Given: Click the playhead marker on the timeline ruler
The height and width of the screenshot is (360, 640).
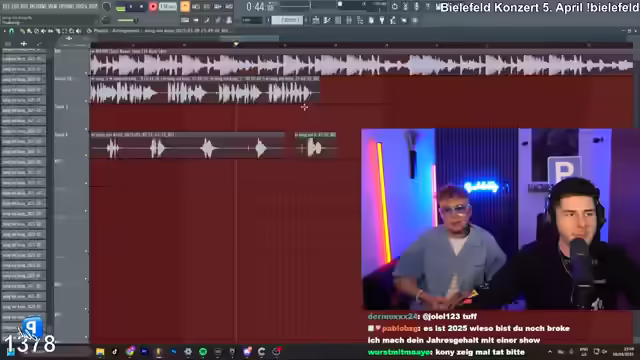Looking at the screenshot, I should pyautogui.click(x=236, y=44).
